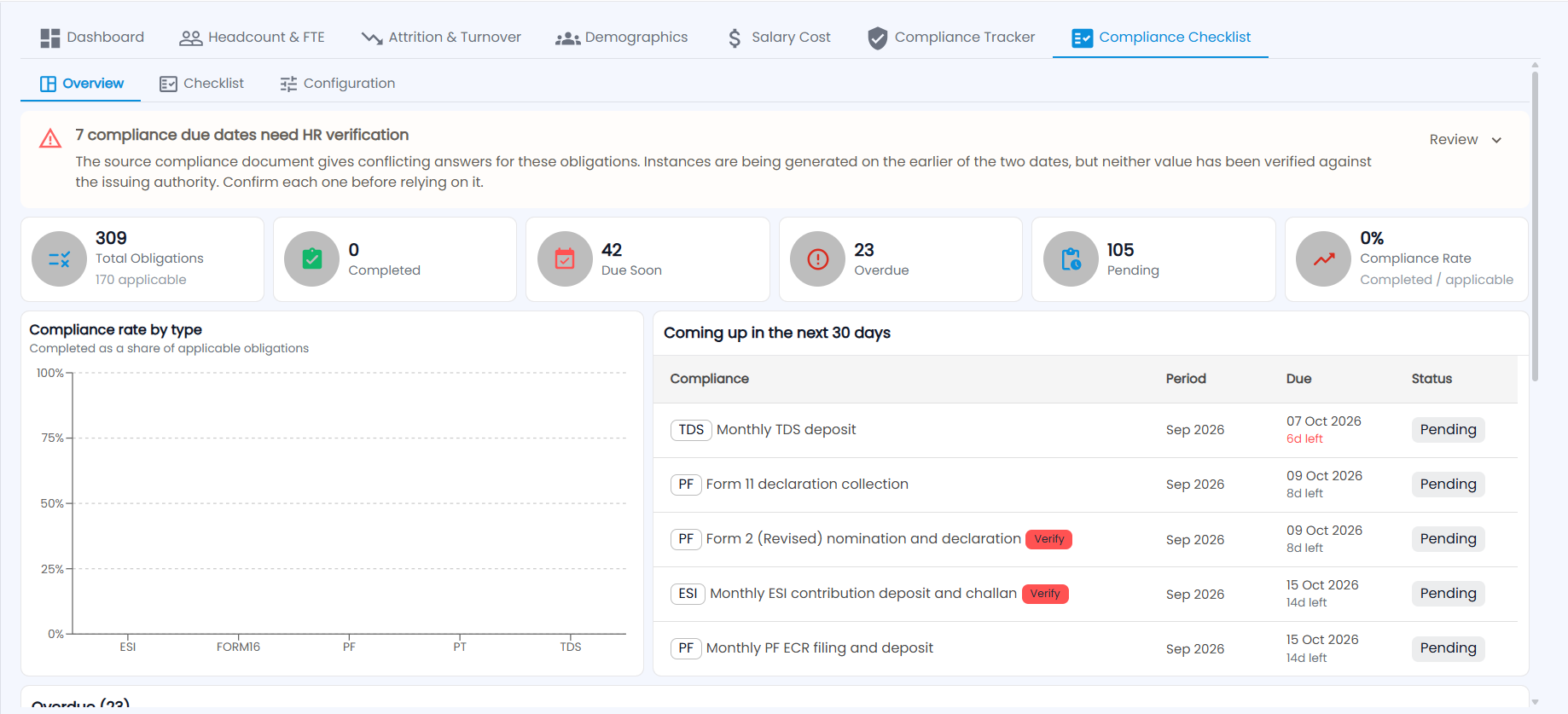Click "Form 11 declaration collection" text

[807, 485]
